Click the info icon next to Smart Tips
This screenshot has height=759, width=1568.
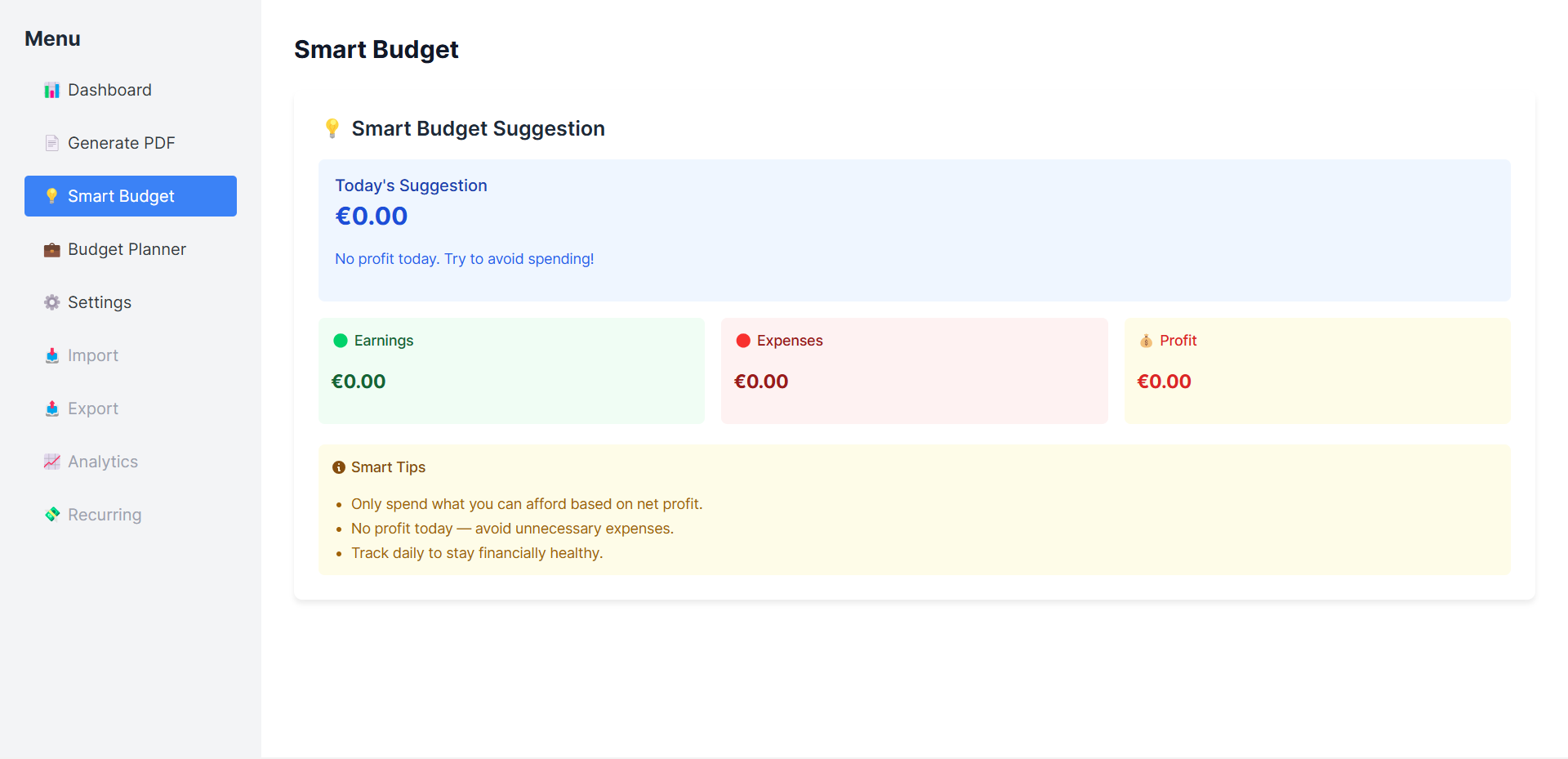coord(337,467)
